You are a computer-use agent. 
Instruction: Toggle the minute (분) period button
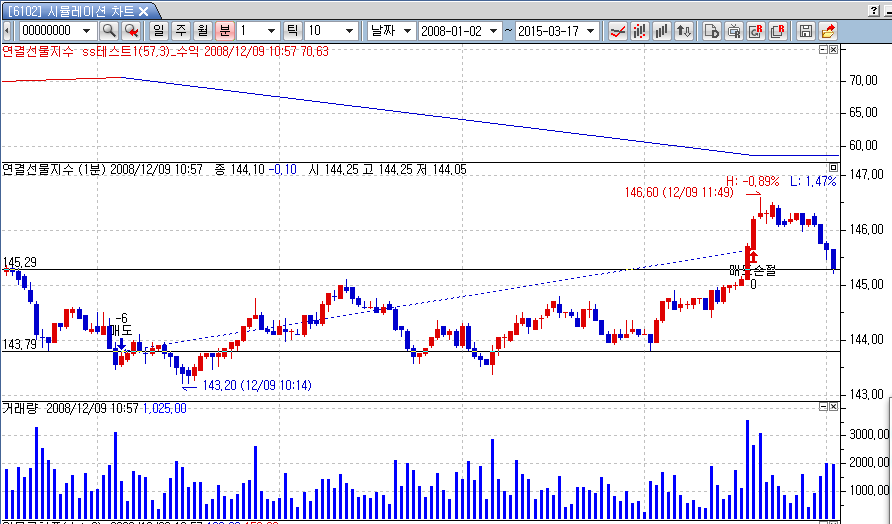pos(225,31)
